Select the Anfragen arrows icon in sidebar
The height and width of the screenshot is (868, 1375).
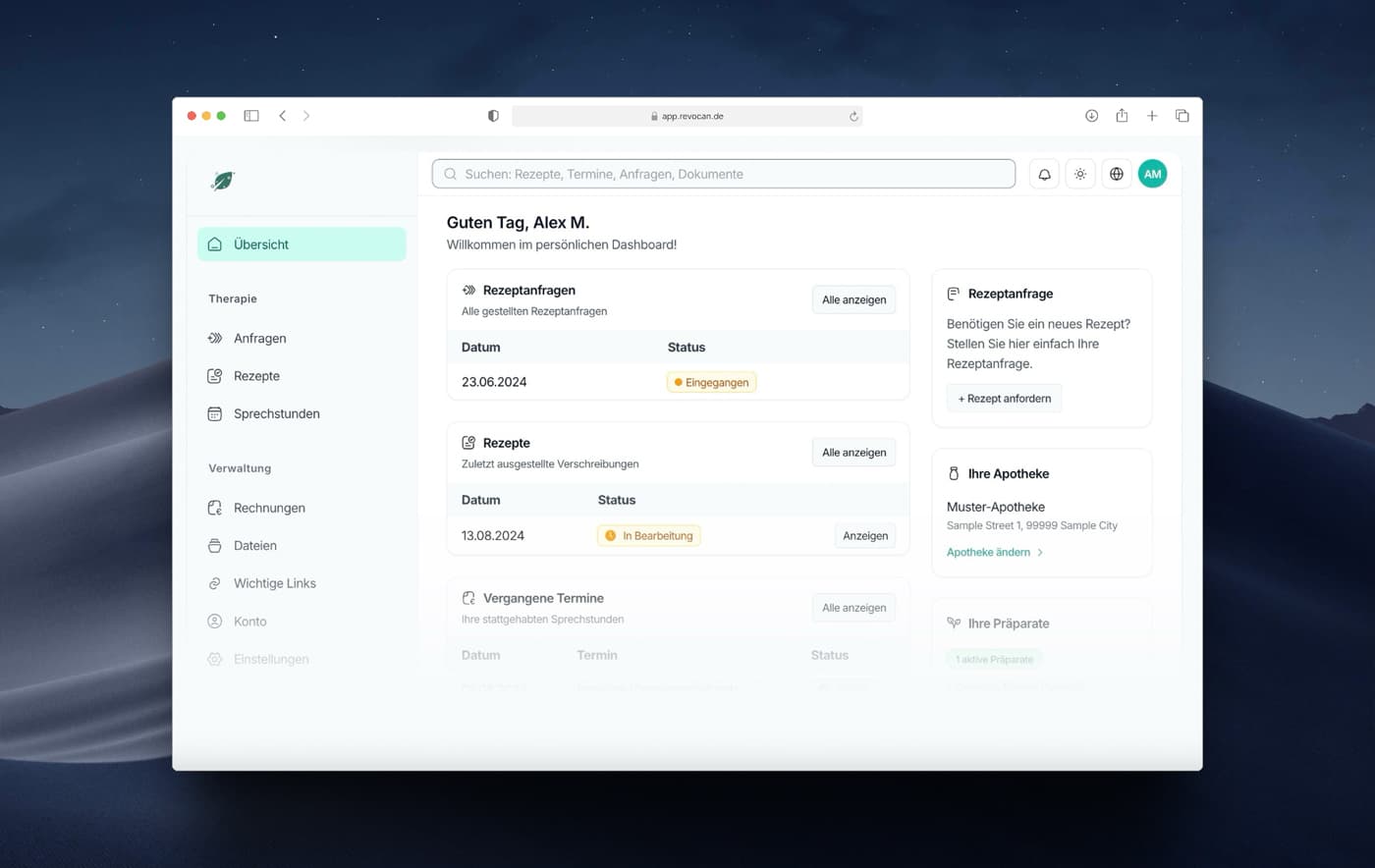tap(214, 338)
